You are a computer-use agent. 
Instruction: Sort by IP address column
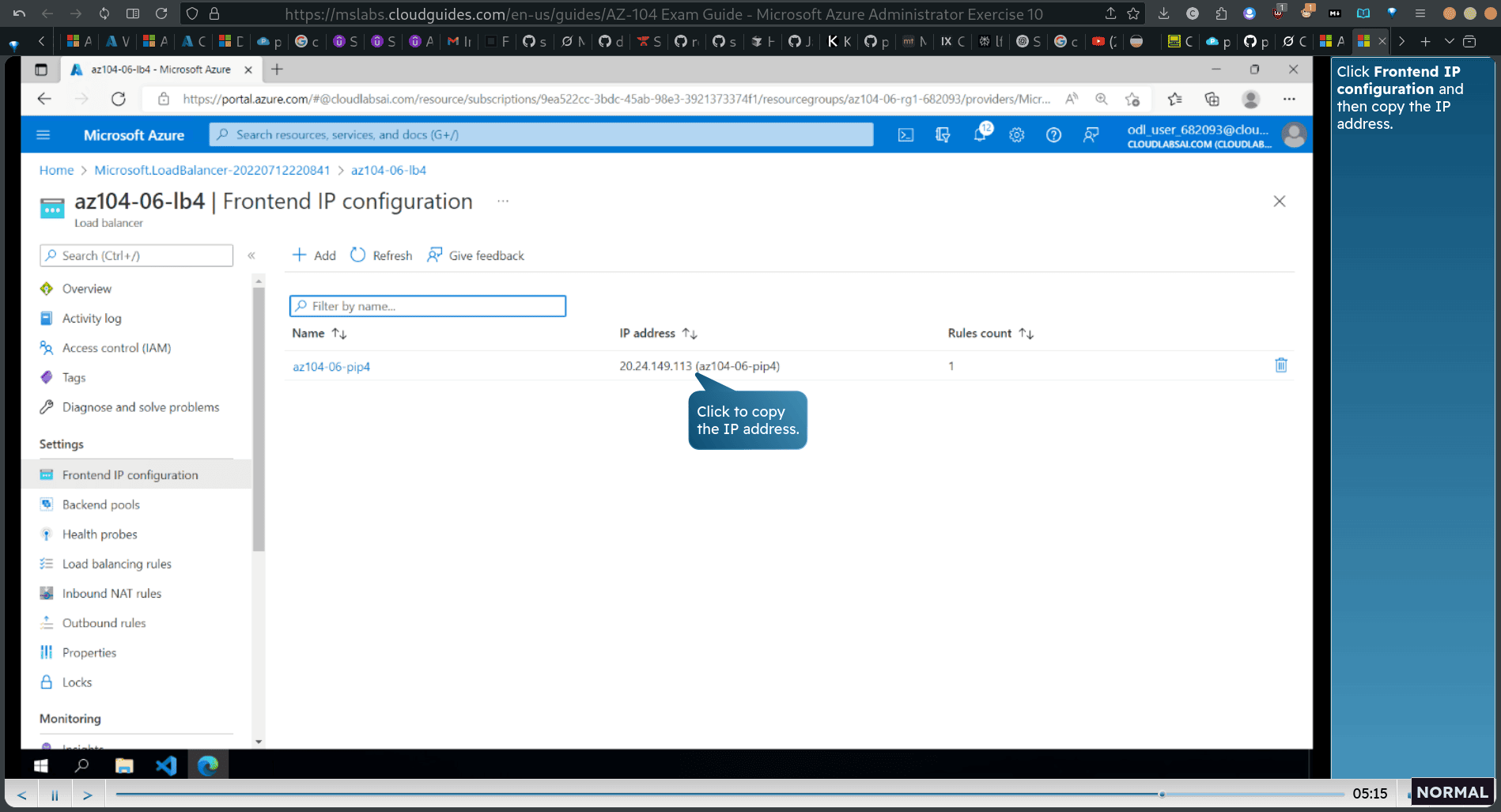click(x=658, y=334)
